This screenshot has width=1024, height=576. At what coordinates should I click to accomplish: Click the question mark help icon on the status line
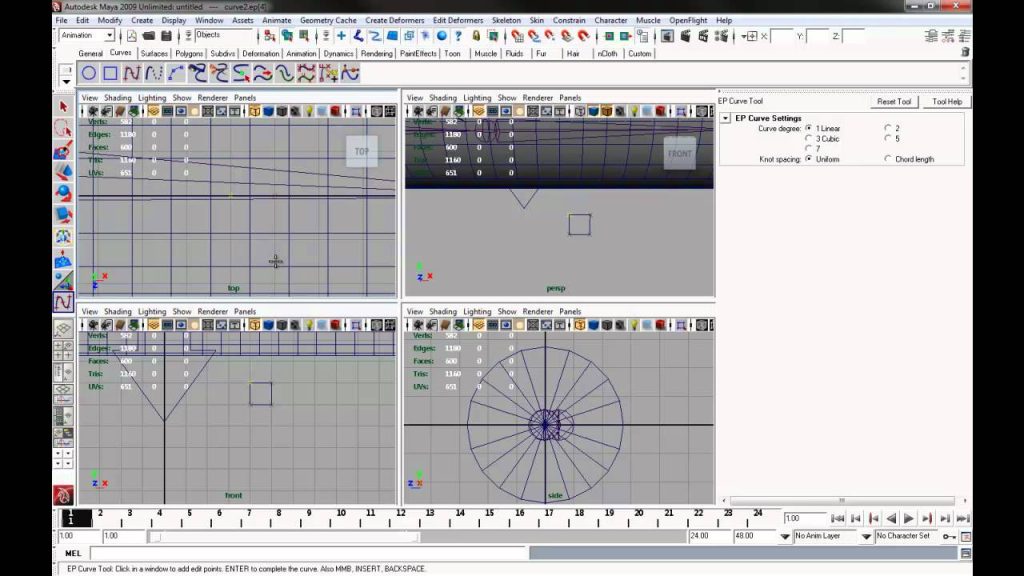tap(458, 36)
